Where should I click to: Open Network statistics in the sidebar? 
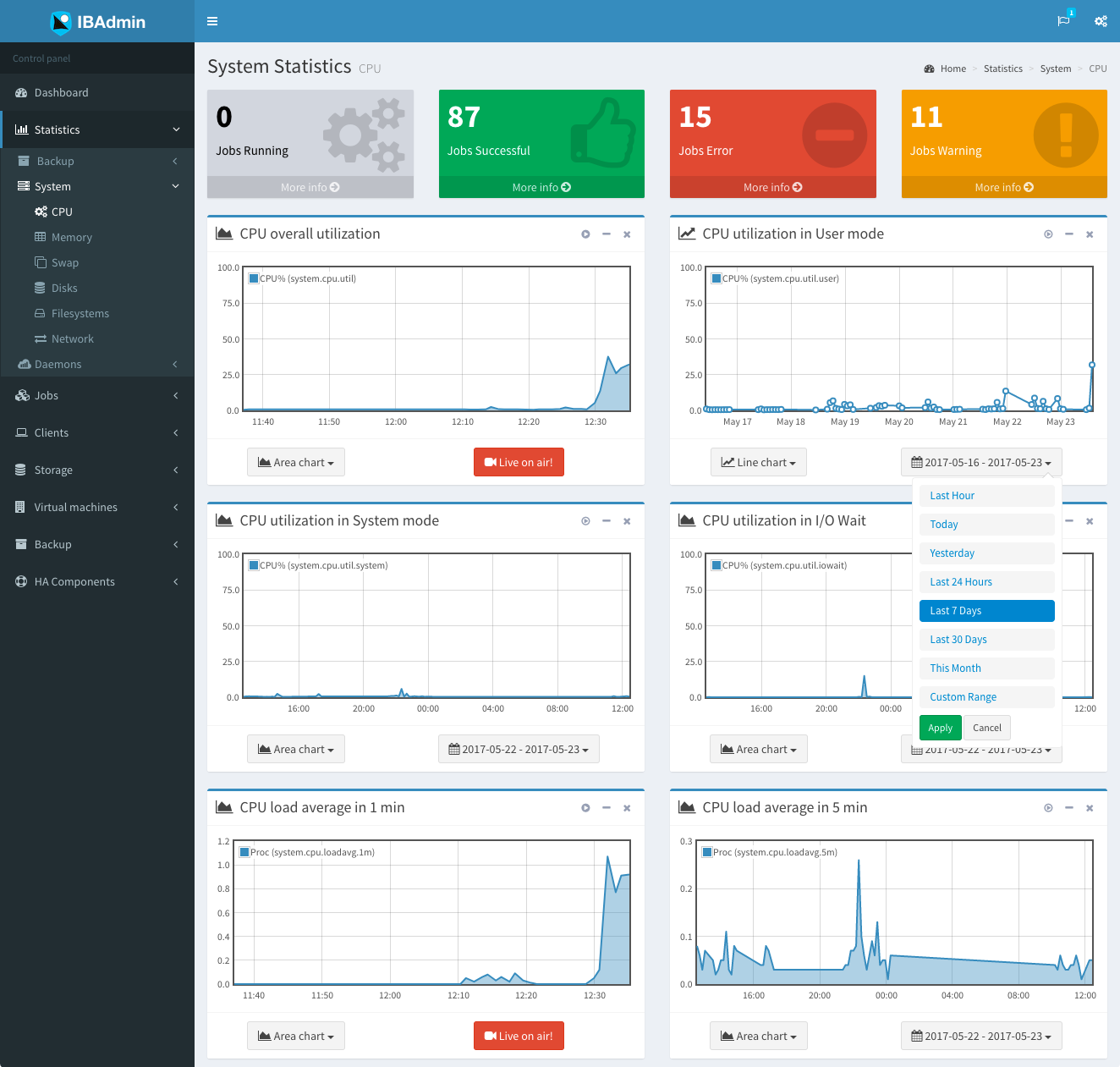97,338
